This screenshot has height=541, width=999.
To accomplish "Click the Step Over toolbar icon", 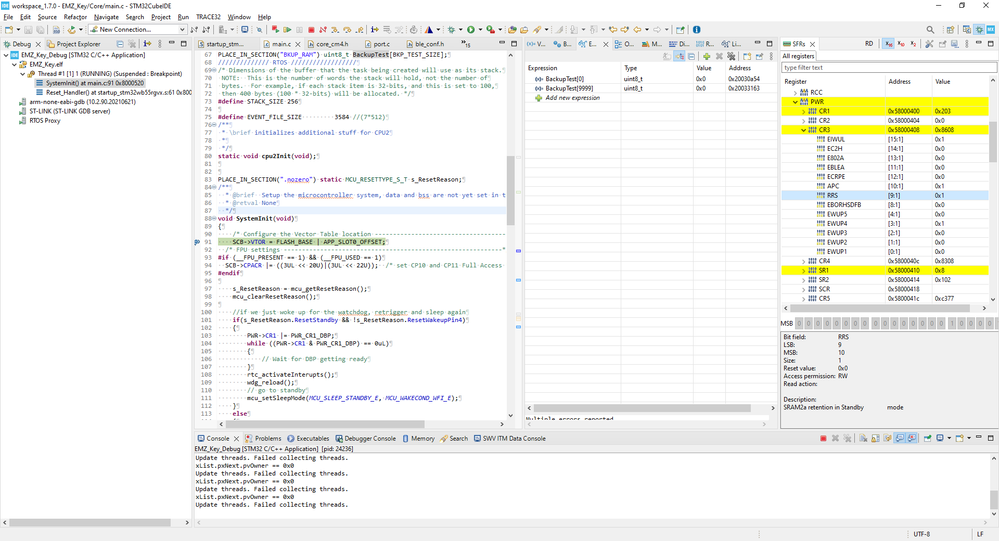I will tap(347, 29).
